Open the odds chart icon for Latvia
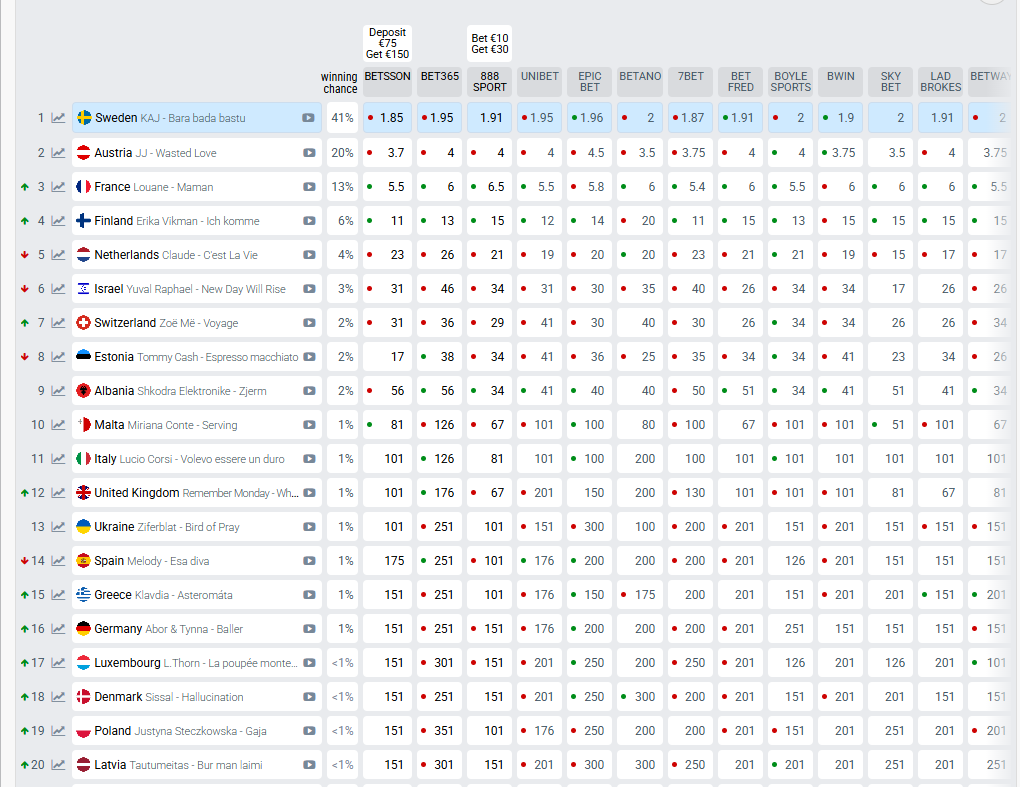The height and width of the screenshot is (787, 1020). click(59, 765)
